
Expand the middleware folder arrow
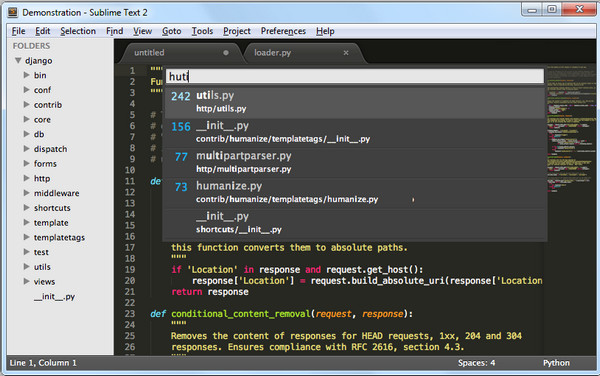coord(26,193)
